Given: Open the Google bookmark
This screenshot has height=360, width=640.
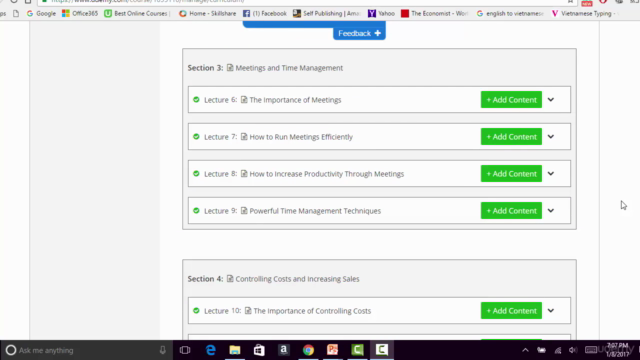Looking at the screenshot, I should (41, 13).
